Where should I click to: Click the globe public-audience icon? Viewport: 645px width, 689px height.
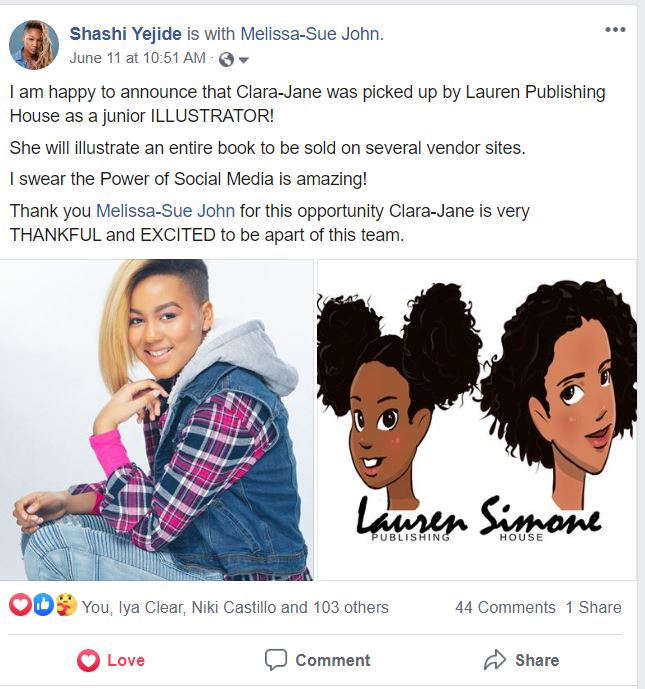point(226,59)
